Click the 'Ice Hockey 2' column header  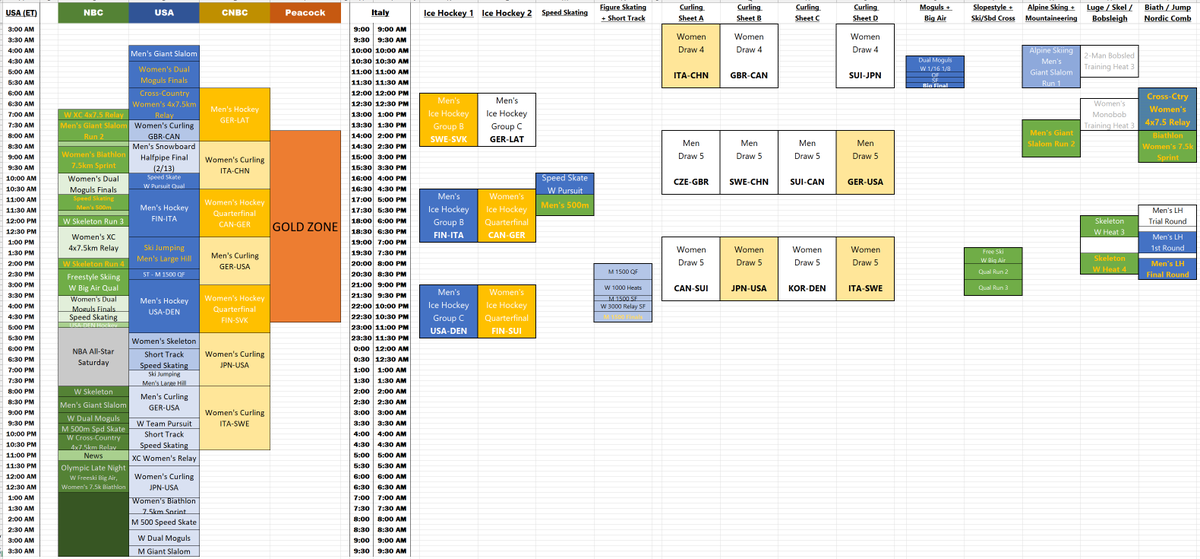click(506, 14)
